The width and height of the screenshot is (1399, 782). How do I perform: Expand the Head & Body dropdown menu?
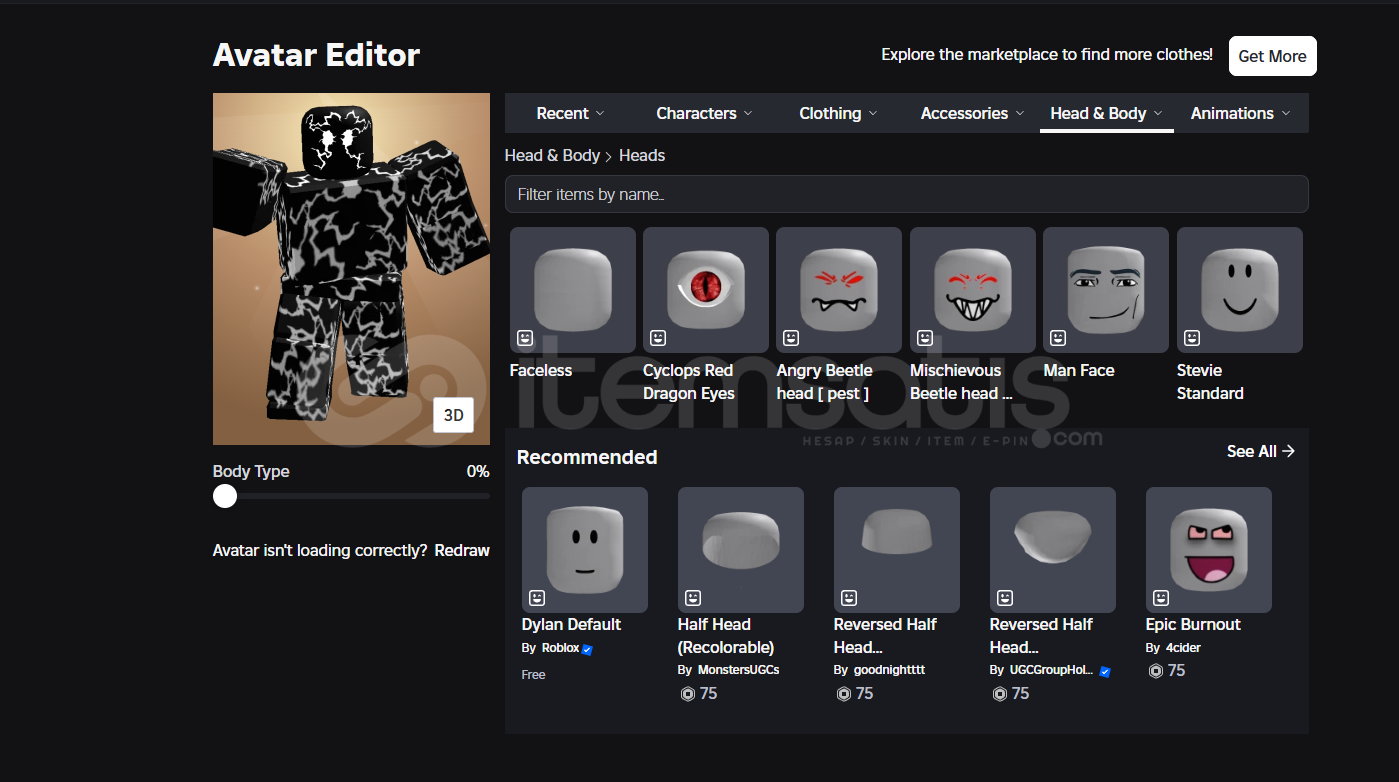[1106, 113]
